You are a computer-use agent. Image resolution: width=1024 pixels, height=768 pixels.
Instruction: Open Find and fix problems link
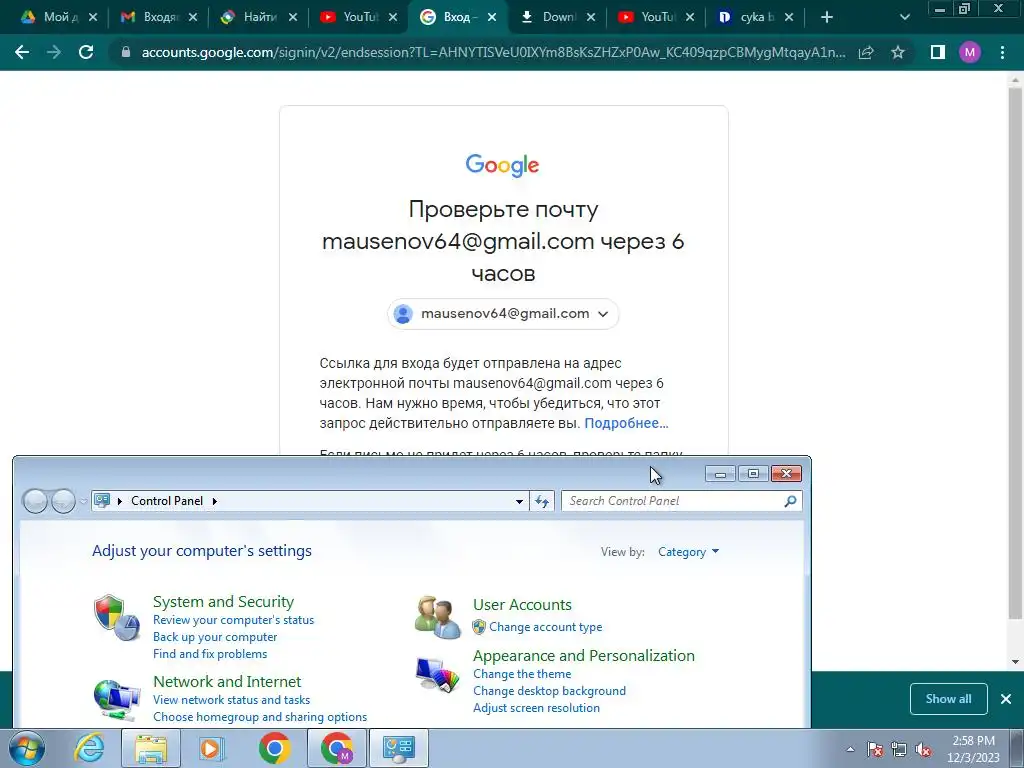pos(210,654)
